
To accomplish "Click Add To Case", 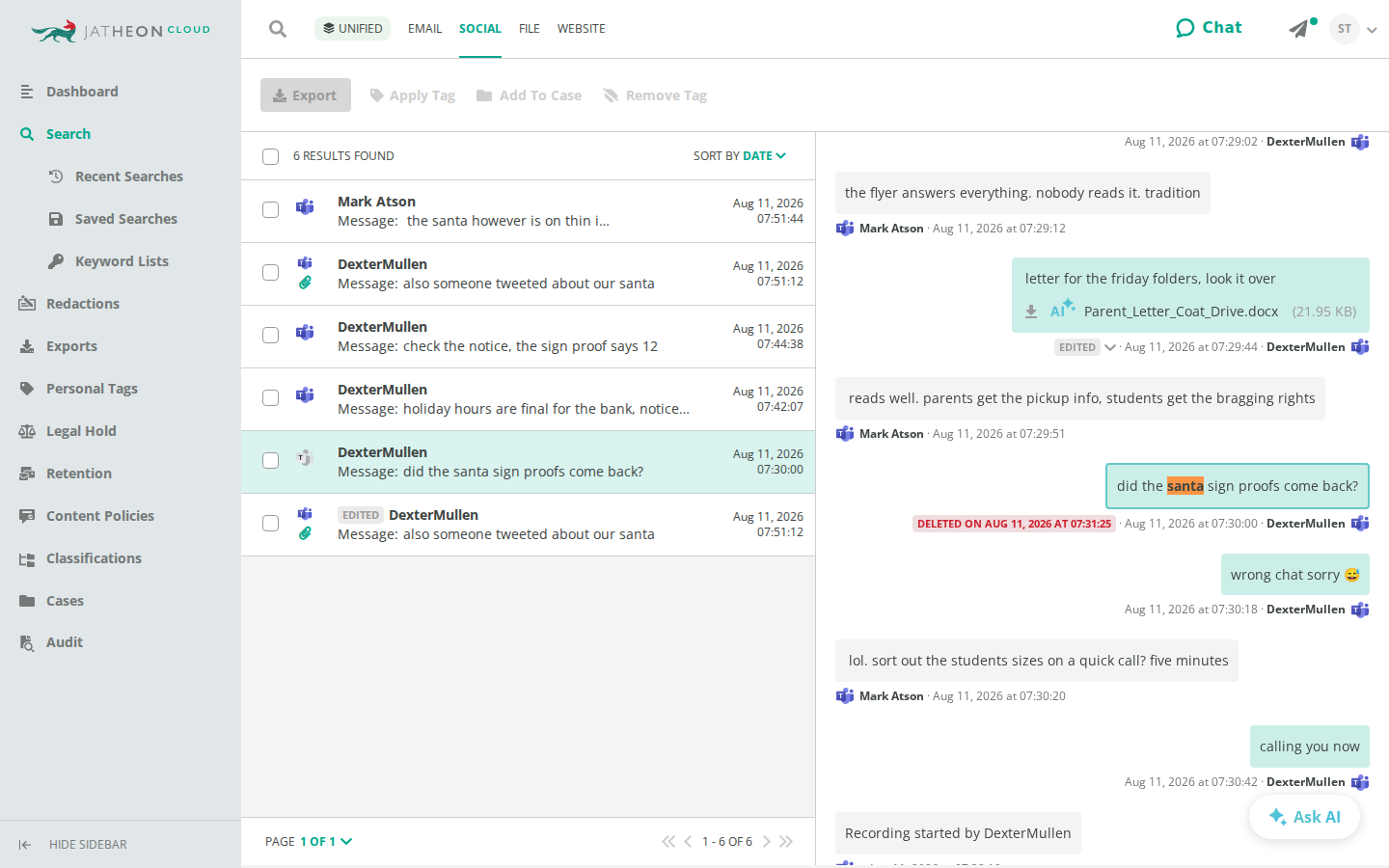I will click(x=530, y=95).
